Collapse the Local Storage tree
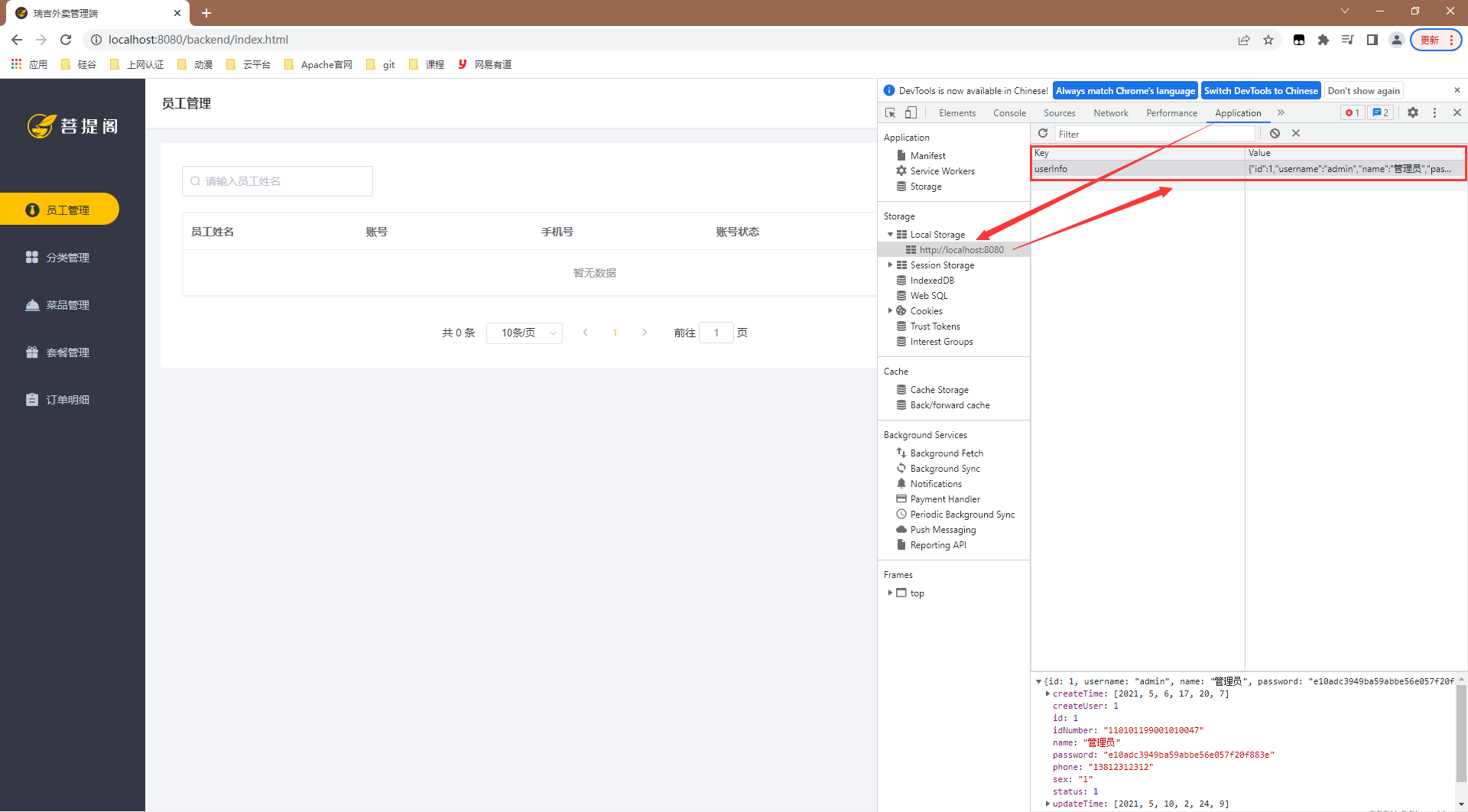 890,235
